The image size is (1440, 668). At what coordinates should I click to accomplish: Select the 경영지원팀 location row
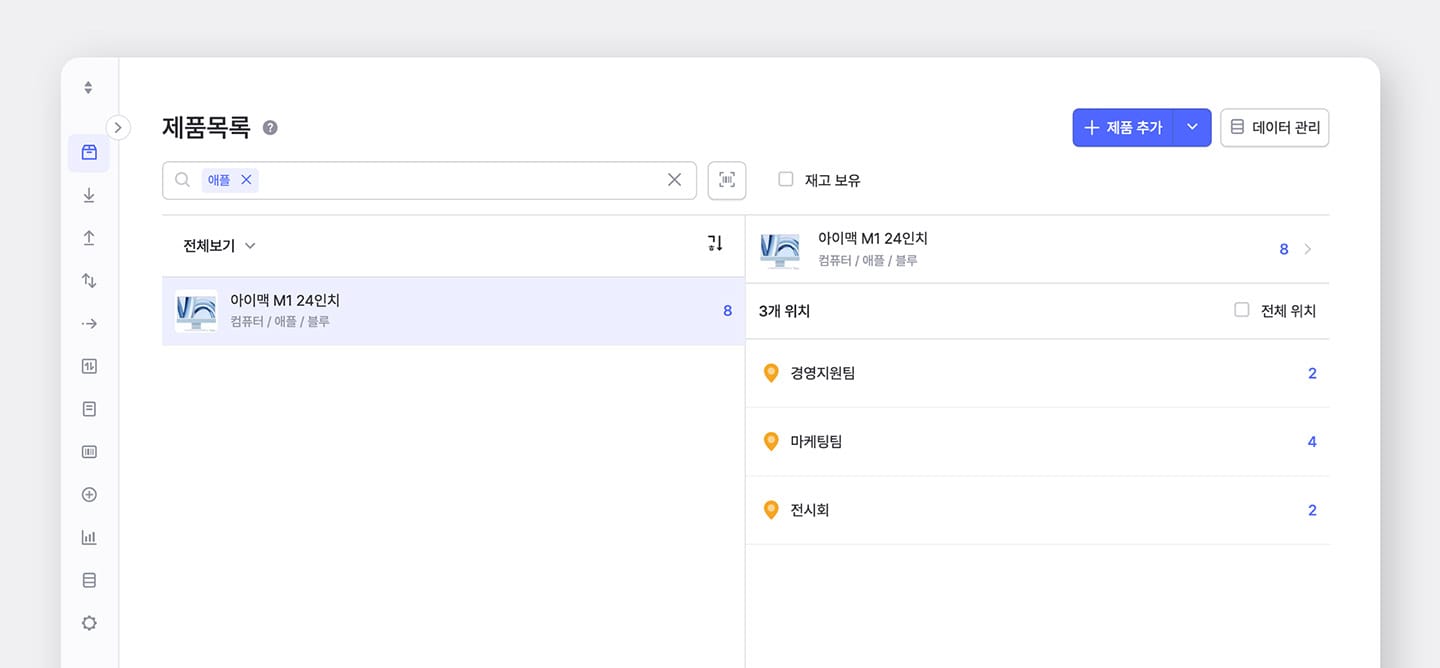1038,373
